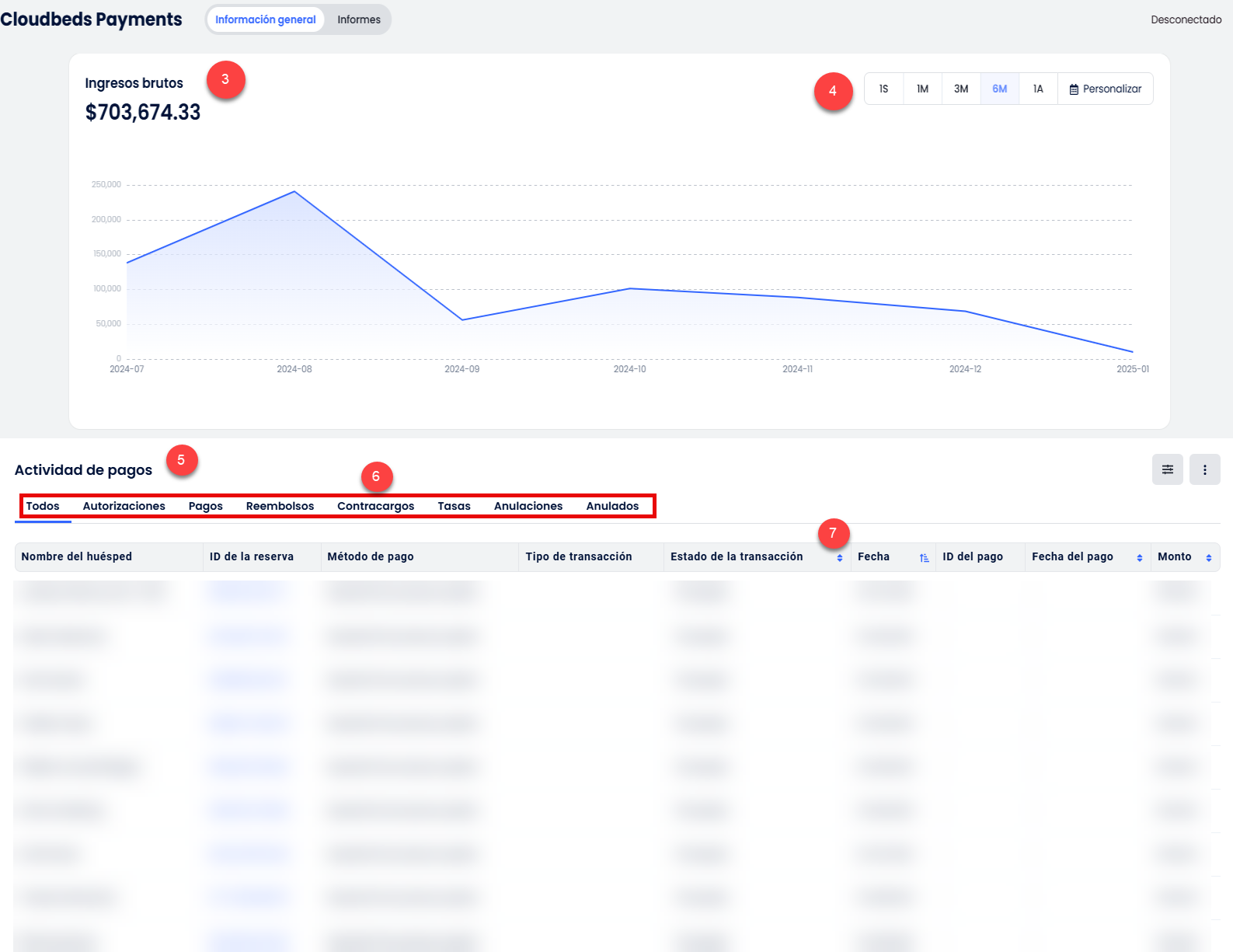Open the Anulados tab
This screenshot has width=1233, height=952.
(613, 506)
